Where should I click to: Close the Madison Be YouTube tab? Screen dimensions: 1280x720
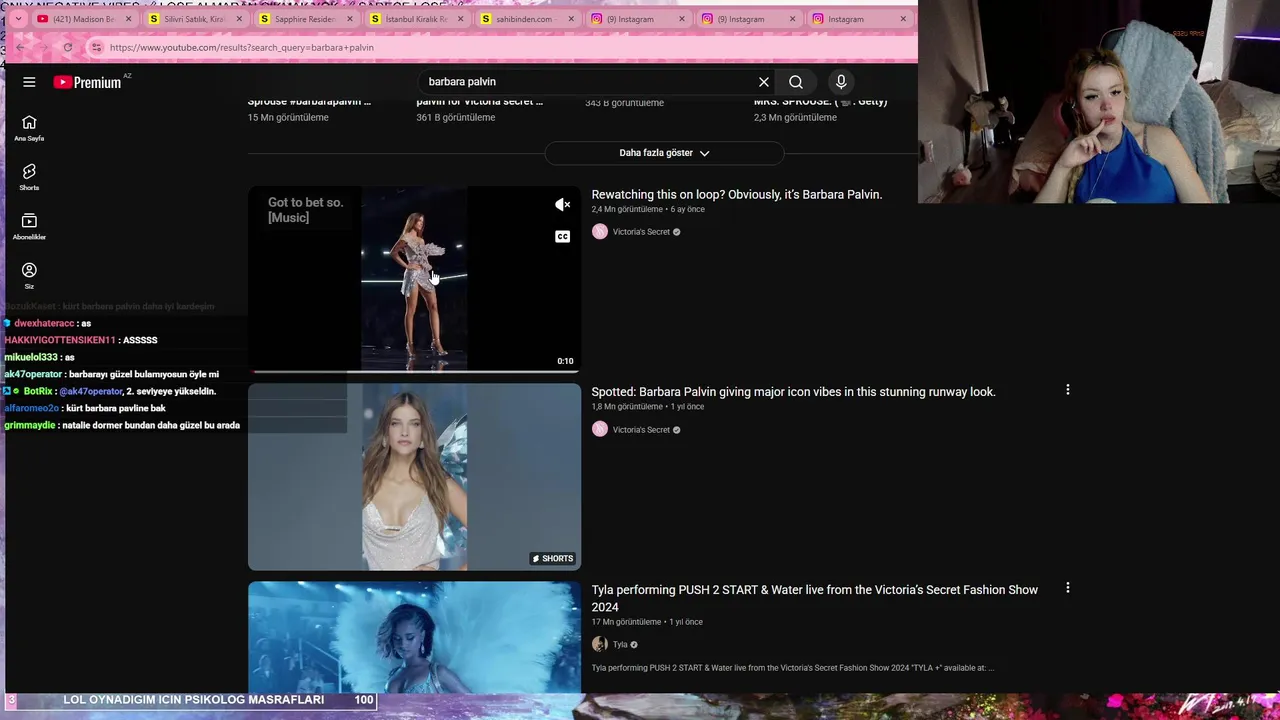tap(128, 19)
